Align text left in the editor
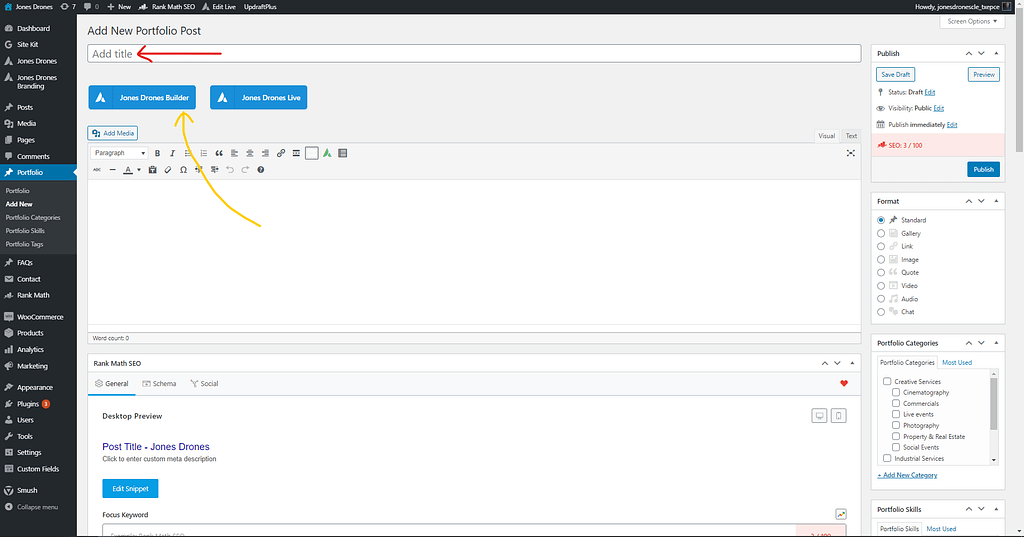 (x=234, y=154)
